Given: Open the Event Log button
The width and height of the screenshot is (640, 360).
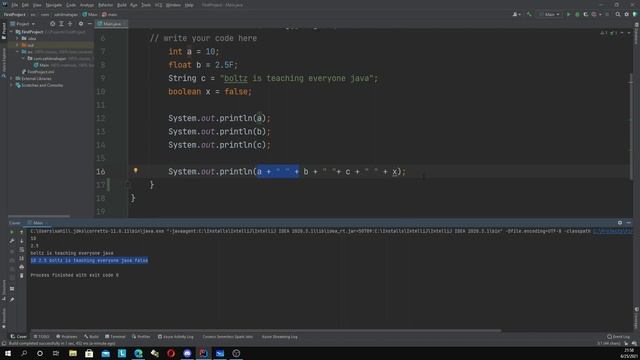Looking at the screenshot, I should (618, 337).
